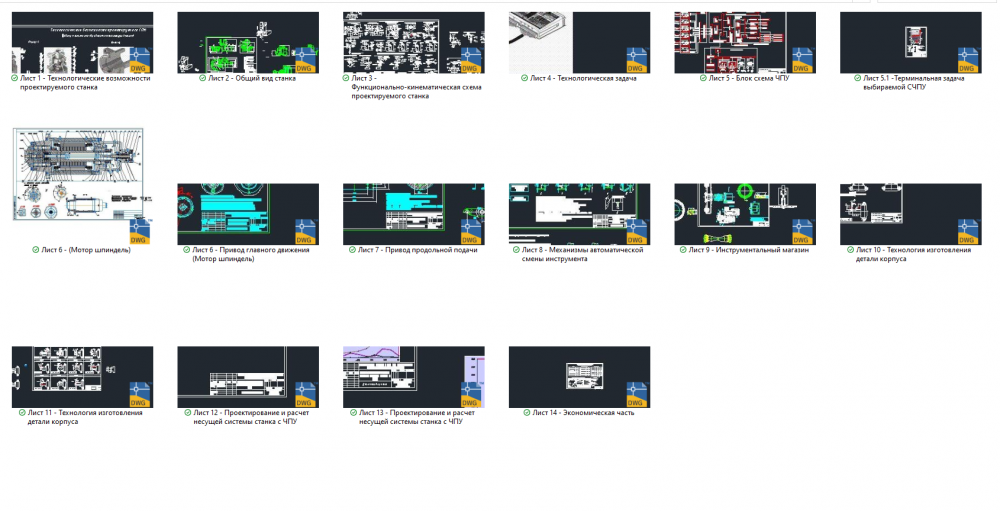Click the DWG badge on the Лист 1 thumbnail
Screen dimensions: 1000x511
[140, 61]
